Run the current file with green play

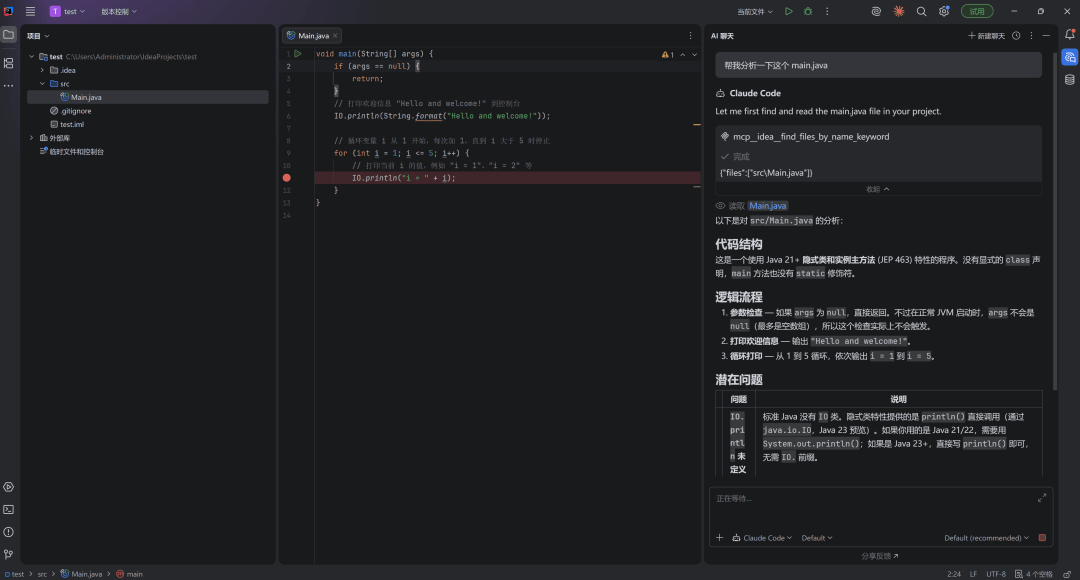coord(789,11)
